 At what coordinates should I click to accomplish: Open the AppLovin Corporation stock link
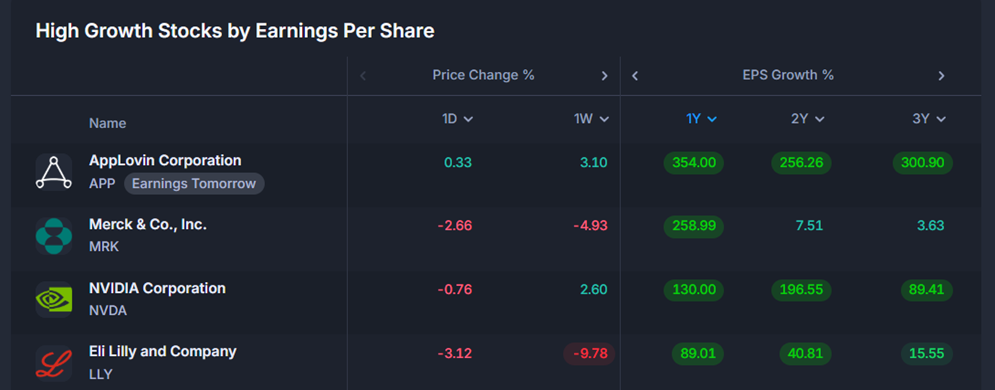[x=165, y=160]
